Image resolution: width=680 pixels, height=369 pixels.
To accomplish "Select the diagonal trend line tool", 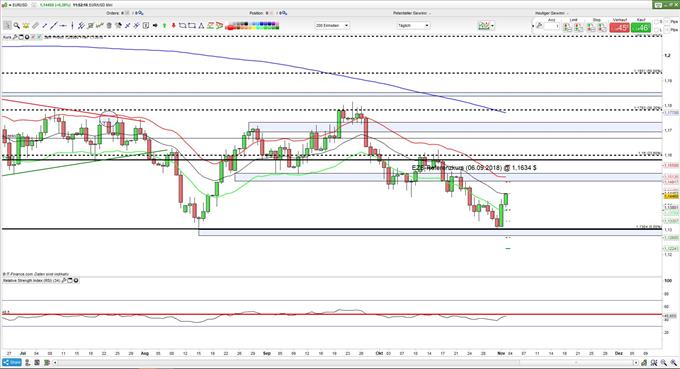I will tap(53, 26).
